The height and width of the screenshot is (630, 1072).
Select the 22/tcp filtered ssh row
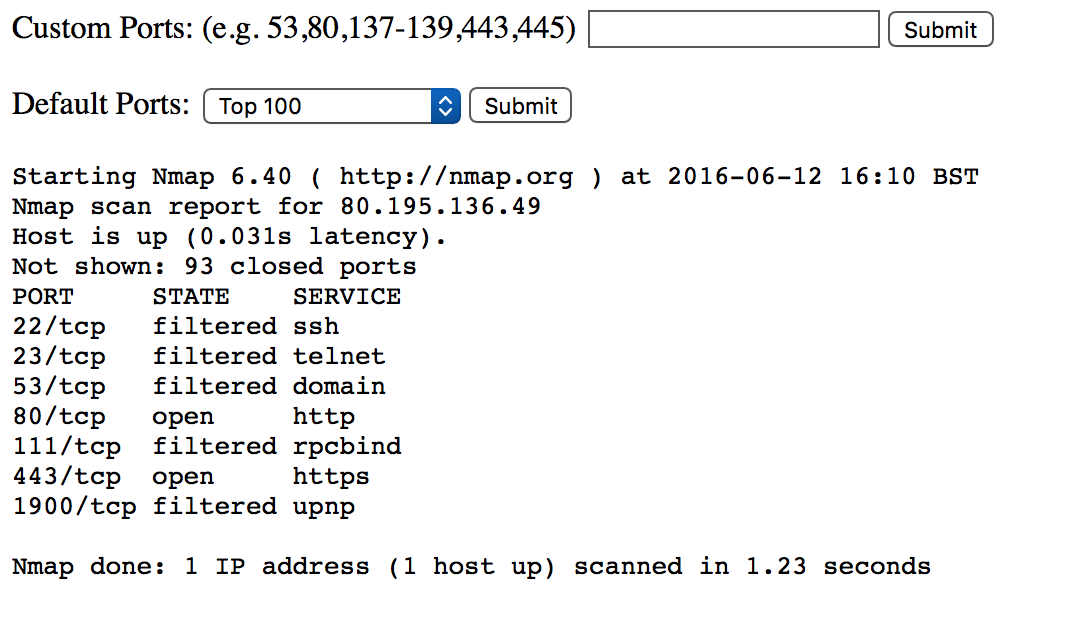pyautogui.click(x=176, y=326)
